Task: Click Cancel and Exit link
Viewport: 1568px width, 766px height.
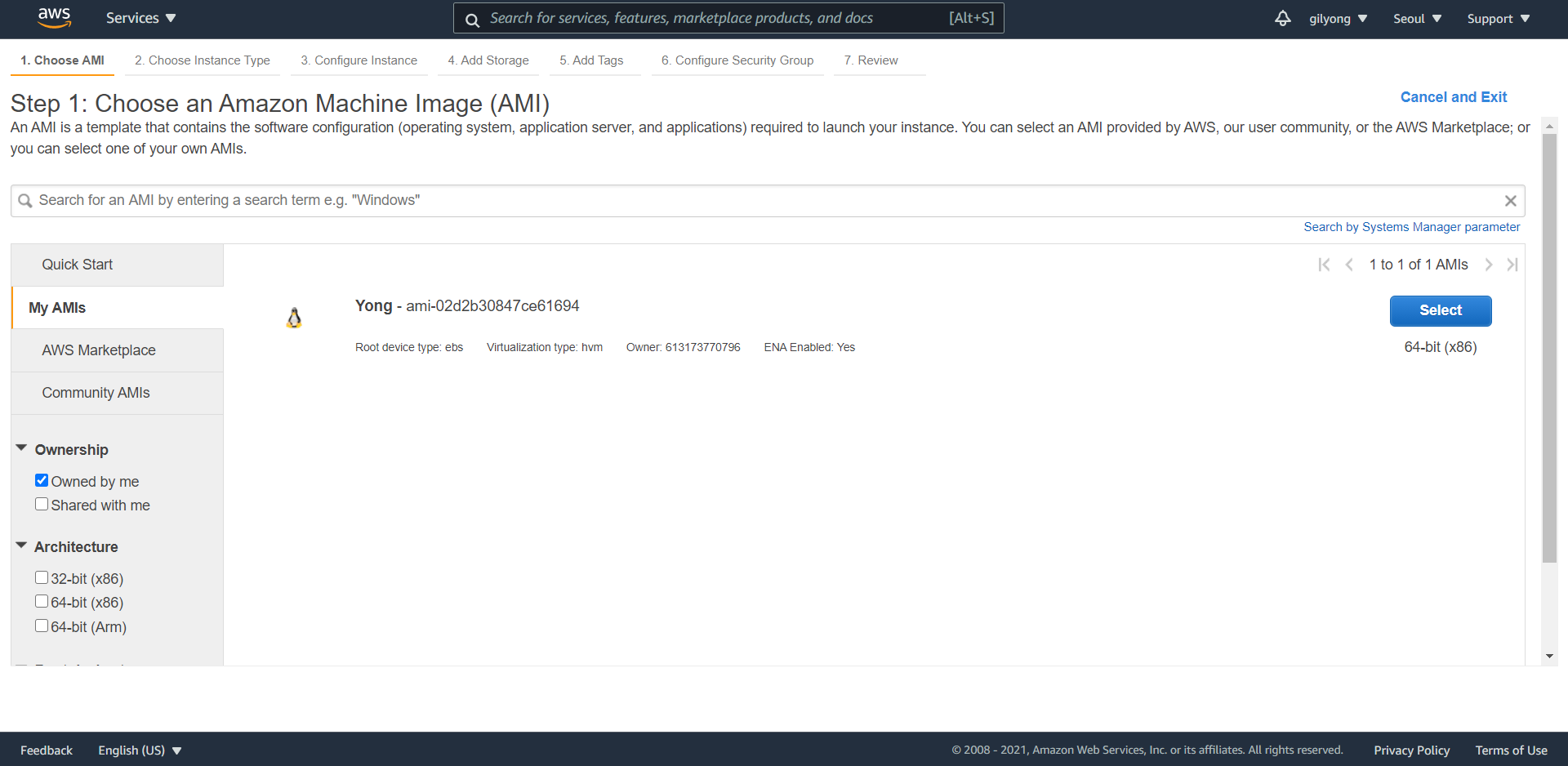Action: click(x=1454, y=97)
